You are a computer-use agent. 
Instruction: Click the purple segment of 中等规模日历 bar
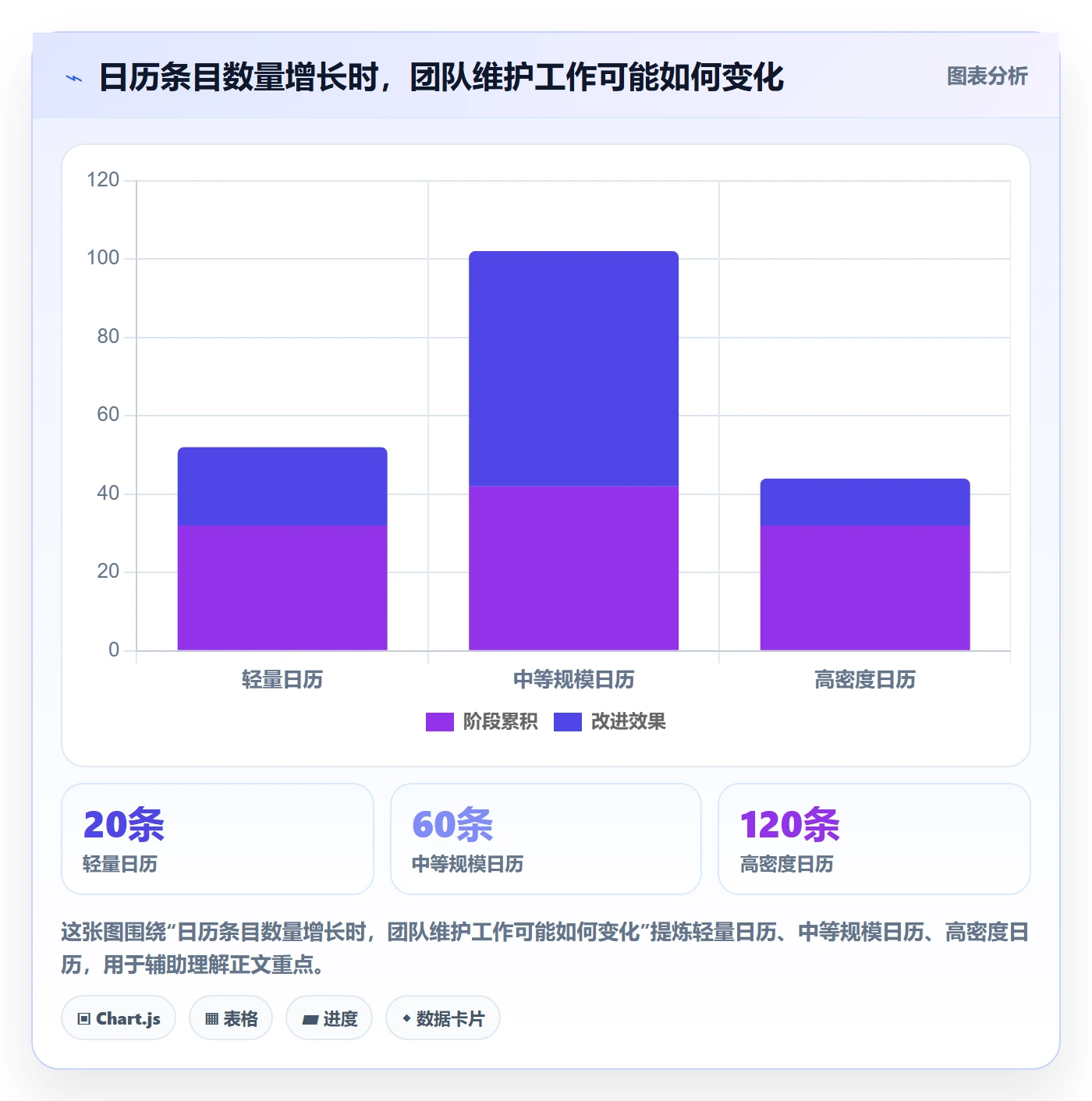[573, 568]
